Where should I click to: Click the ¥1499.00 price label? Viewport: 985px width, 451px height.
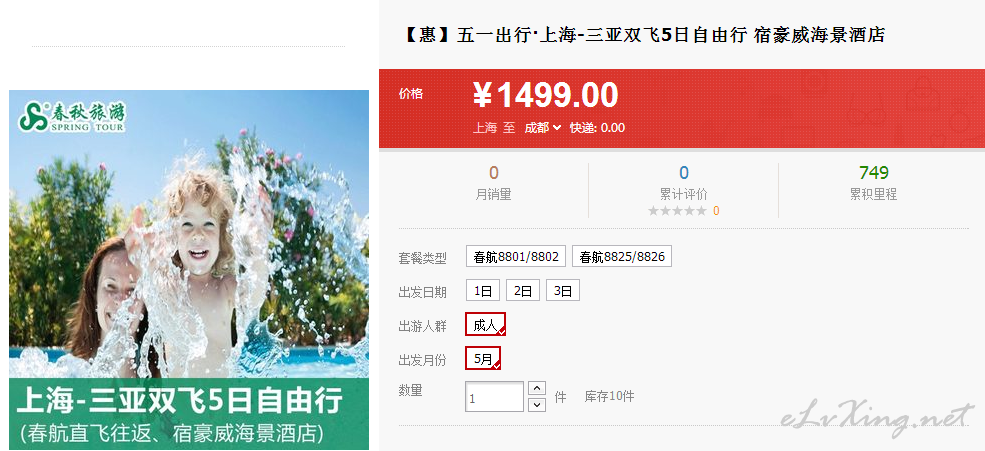click(x=545, y=95)
